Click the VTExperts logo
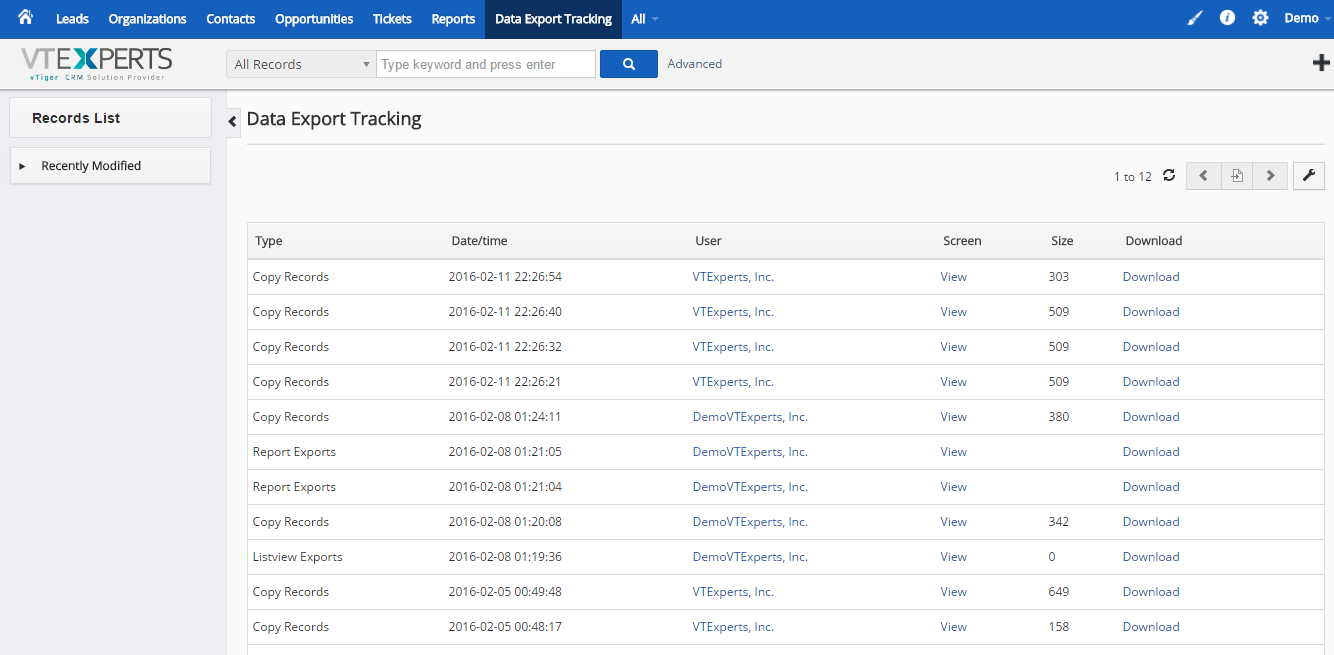 point(96,64)
